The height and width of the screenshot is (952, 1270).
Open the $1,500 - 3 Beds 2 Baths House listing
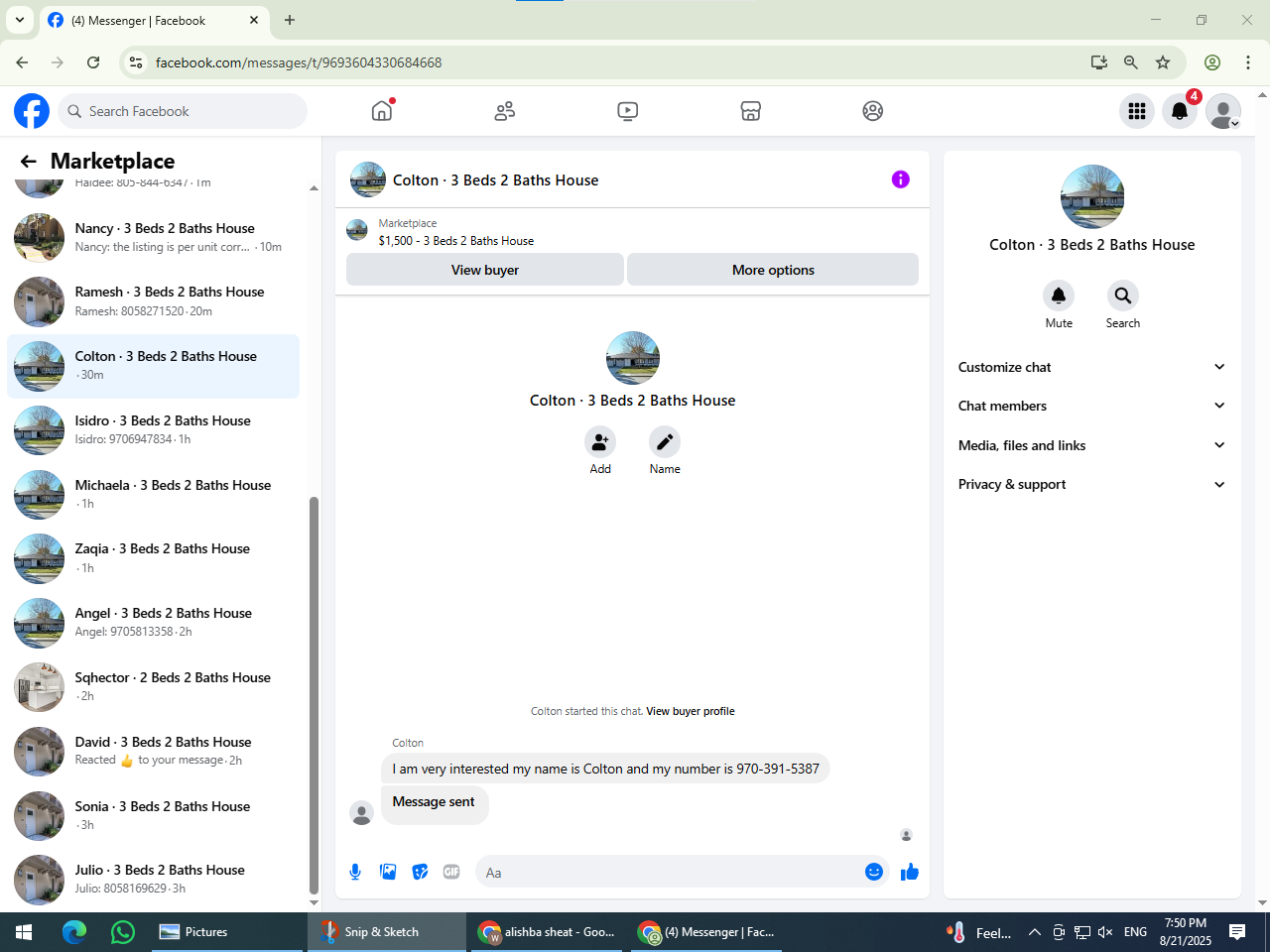455,241
